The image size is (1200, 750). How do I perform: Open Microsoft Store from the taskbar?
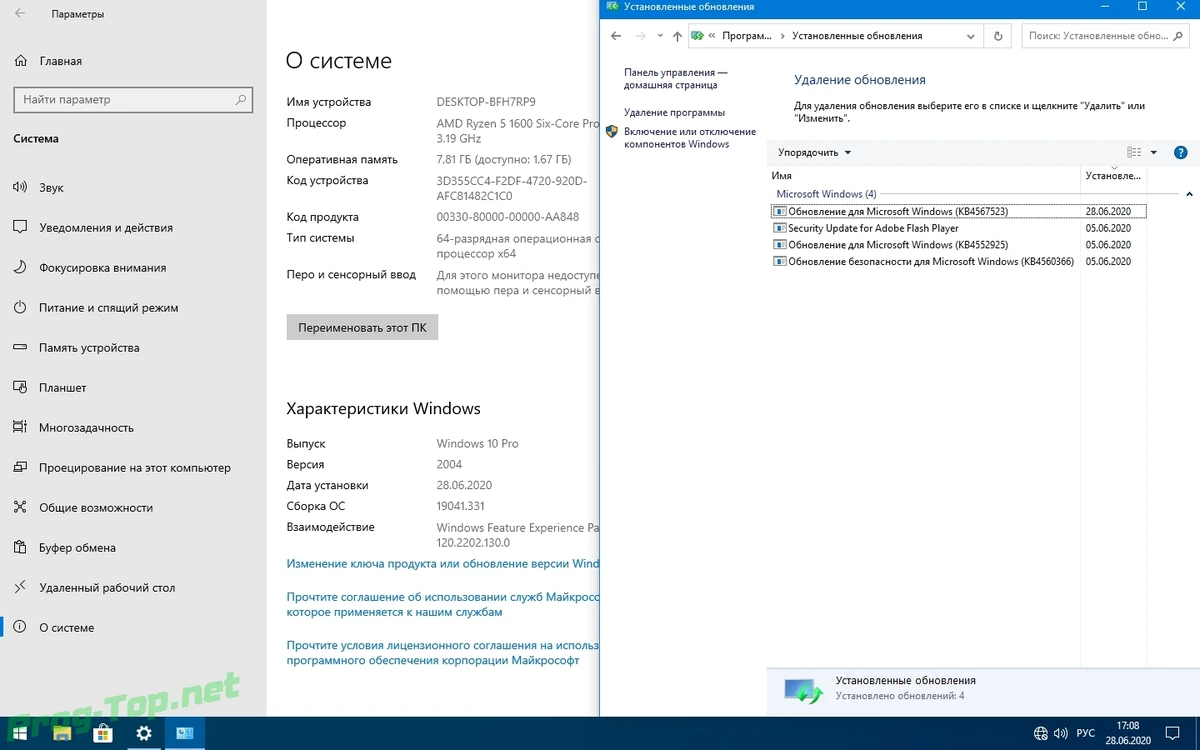tap(102, 734)
